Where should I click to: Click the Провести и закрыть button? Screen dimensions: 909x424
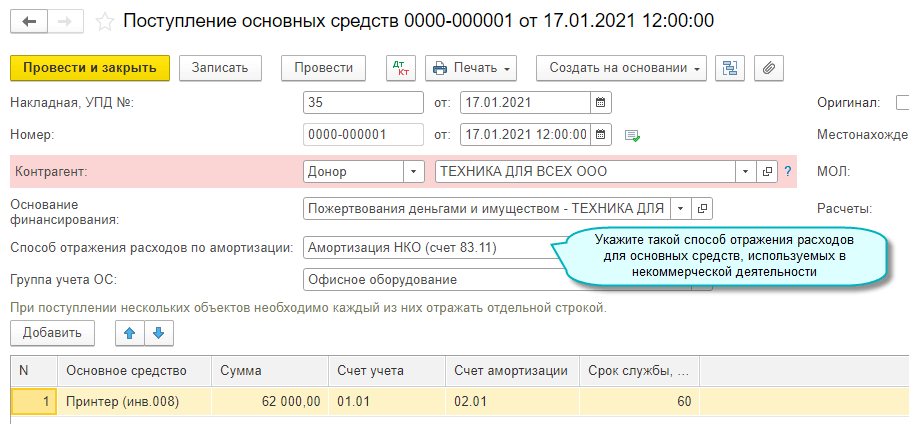point(90,68)
